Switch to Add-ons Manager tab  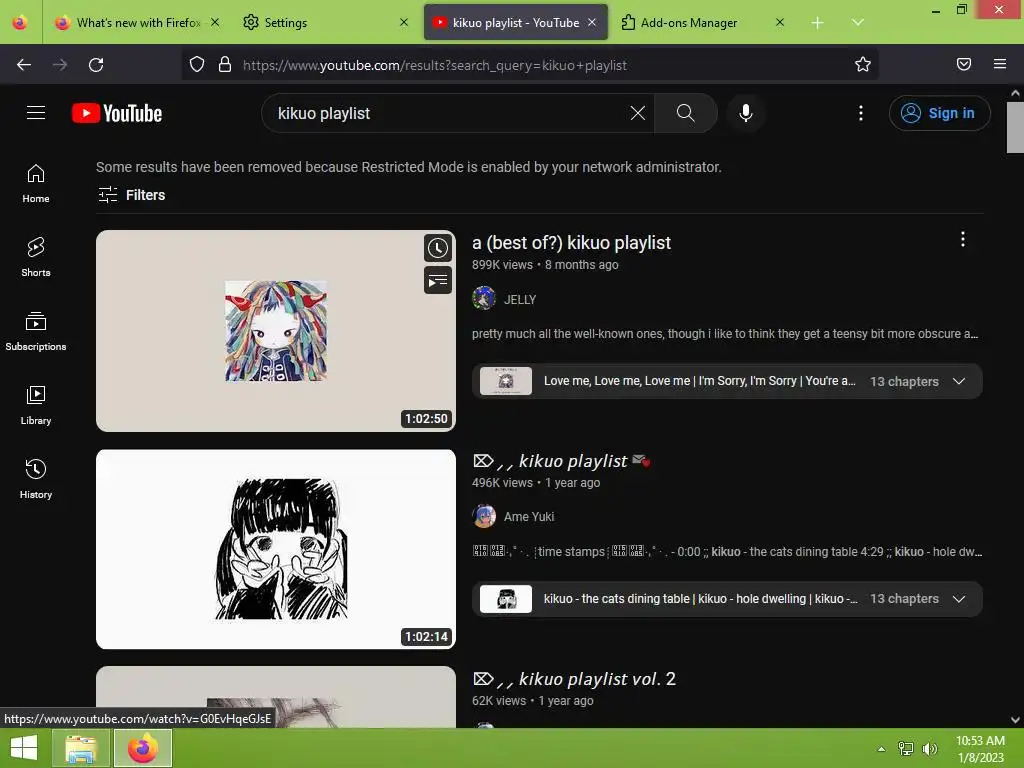702,23
